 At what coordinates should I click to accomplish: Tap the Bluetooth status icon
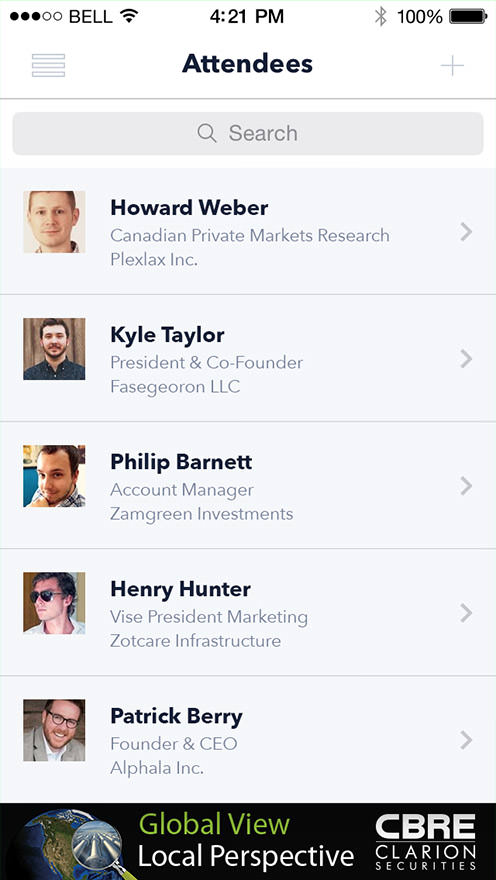coord(381,16)
